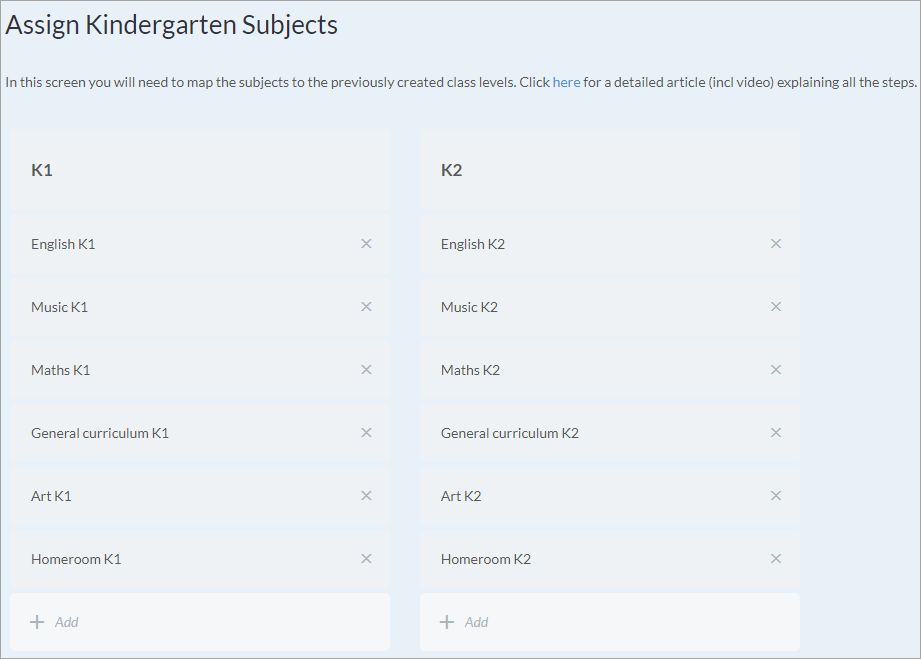921x659 pixels.
Task: Delete Maths K1 using the X icon
Action: [366, 369]
